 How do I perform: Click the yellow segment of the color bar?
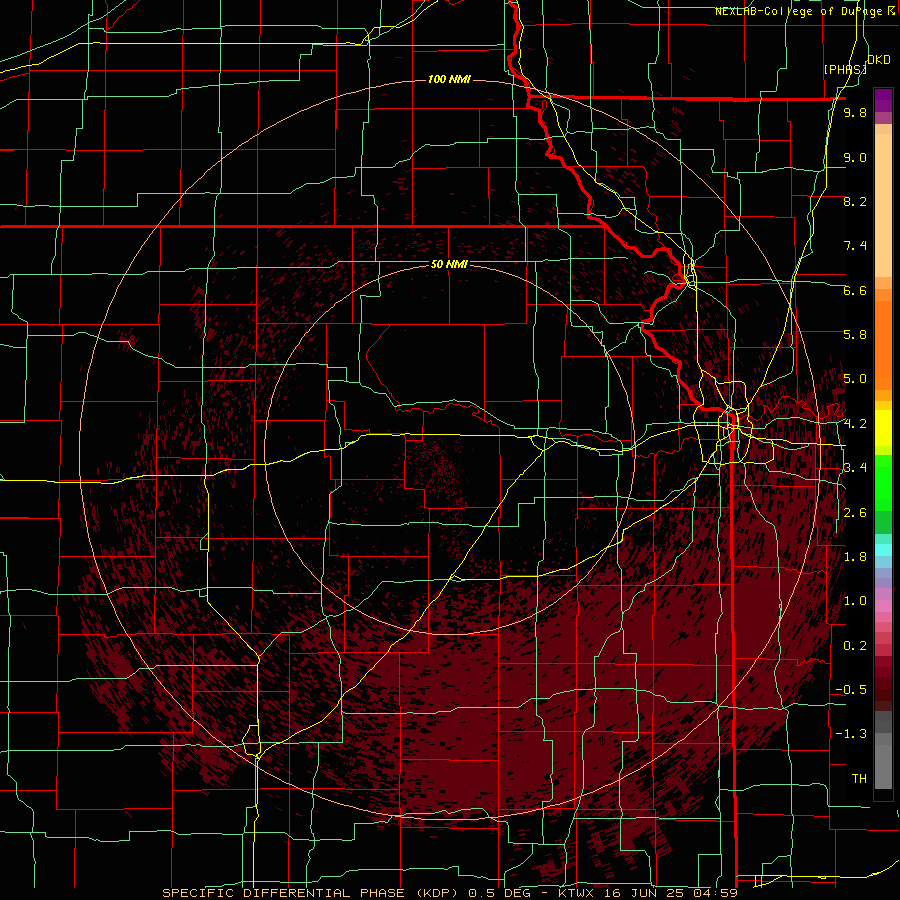tap(883, 428)
